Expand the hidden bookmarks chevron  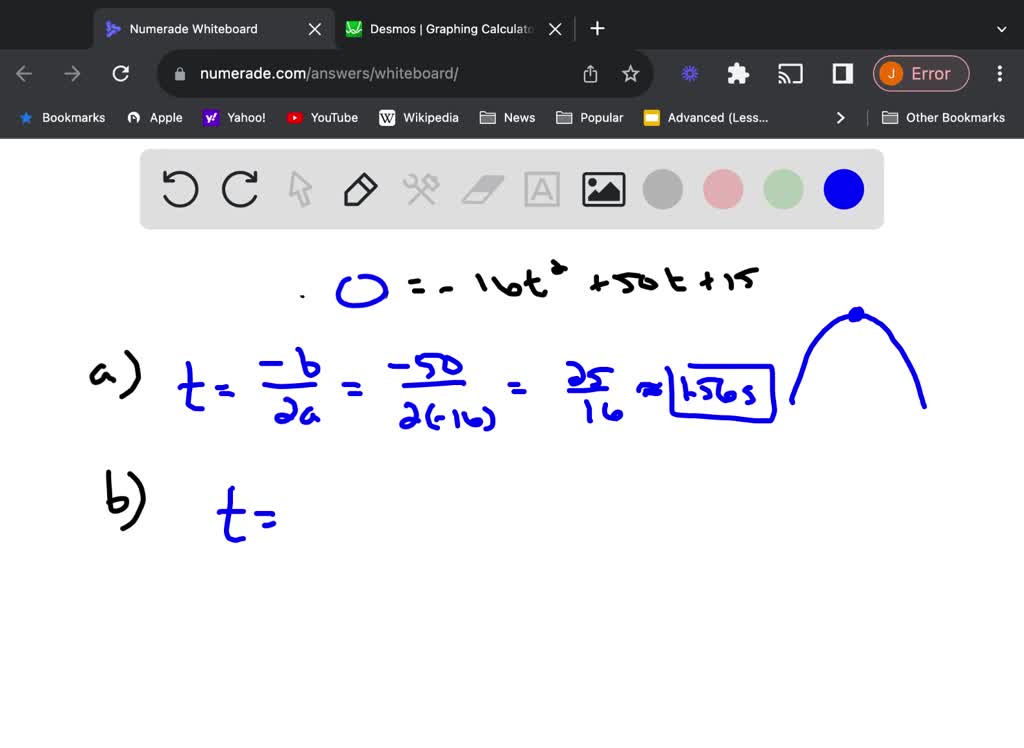840,117
